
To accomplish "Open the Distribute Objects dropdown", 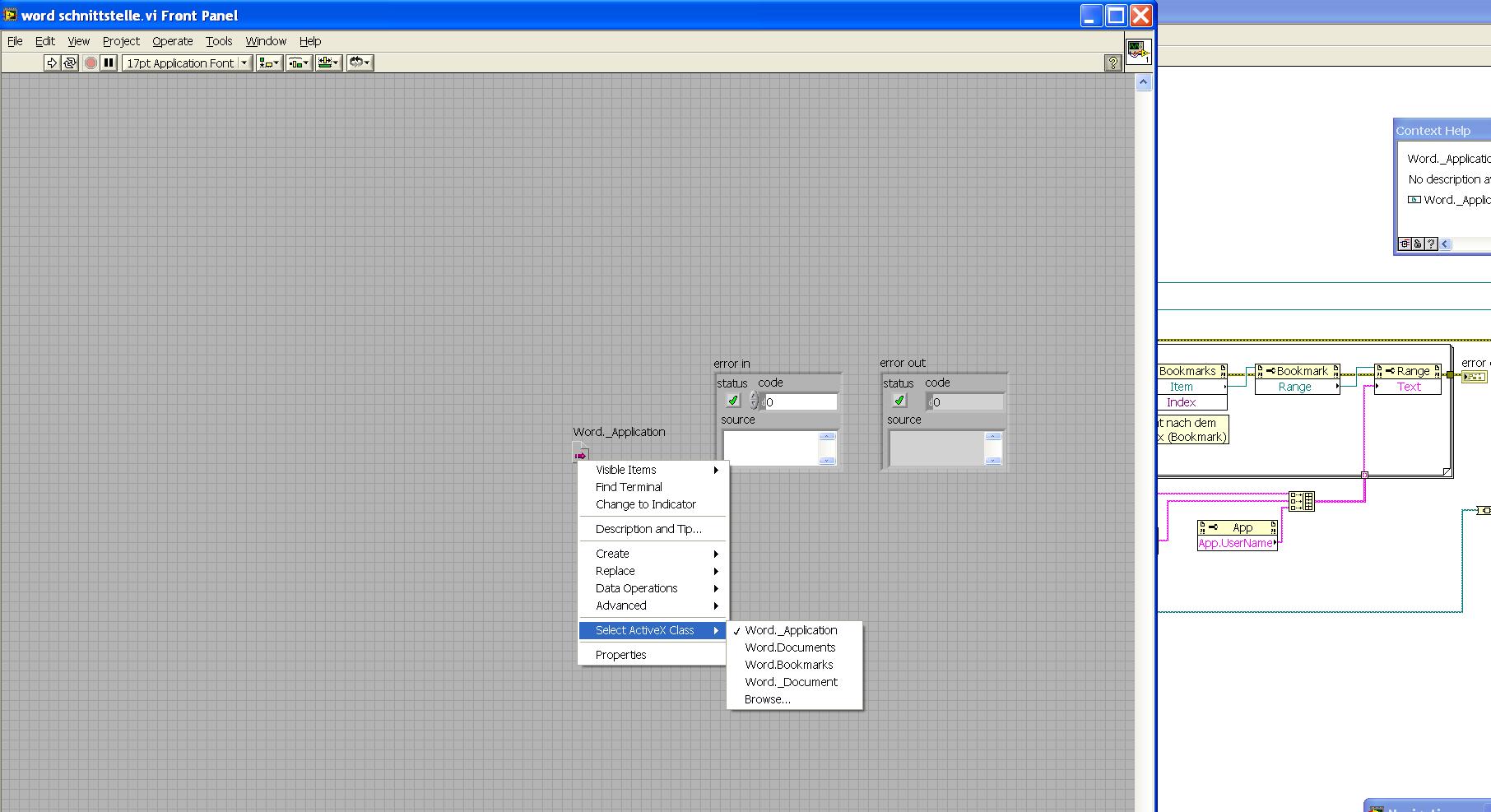I will click(x=299, y=63).
